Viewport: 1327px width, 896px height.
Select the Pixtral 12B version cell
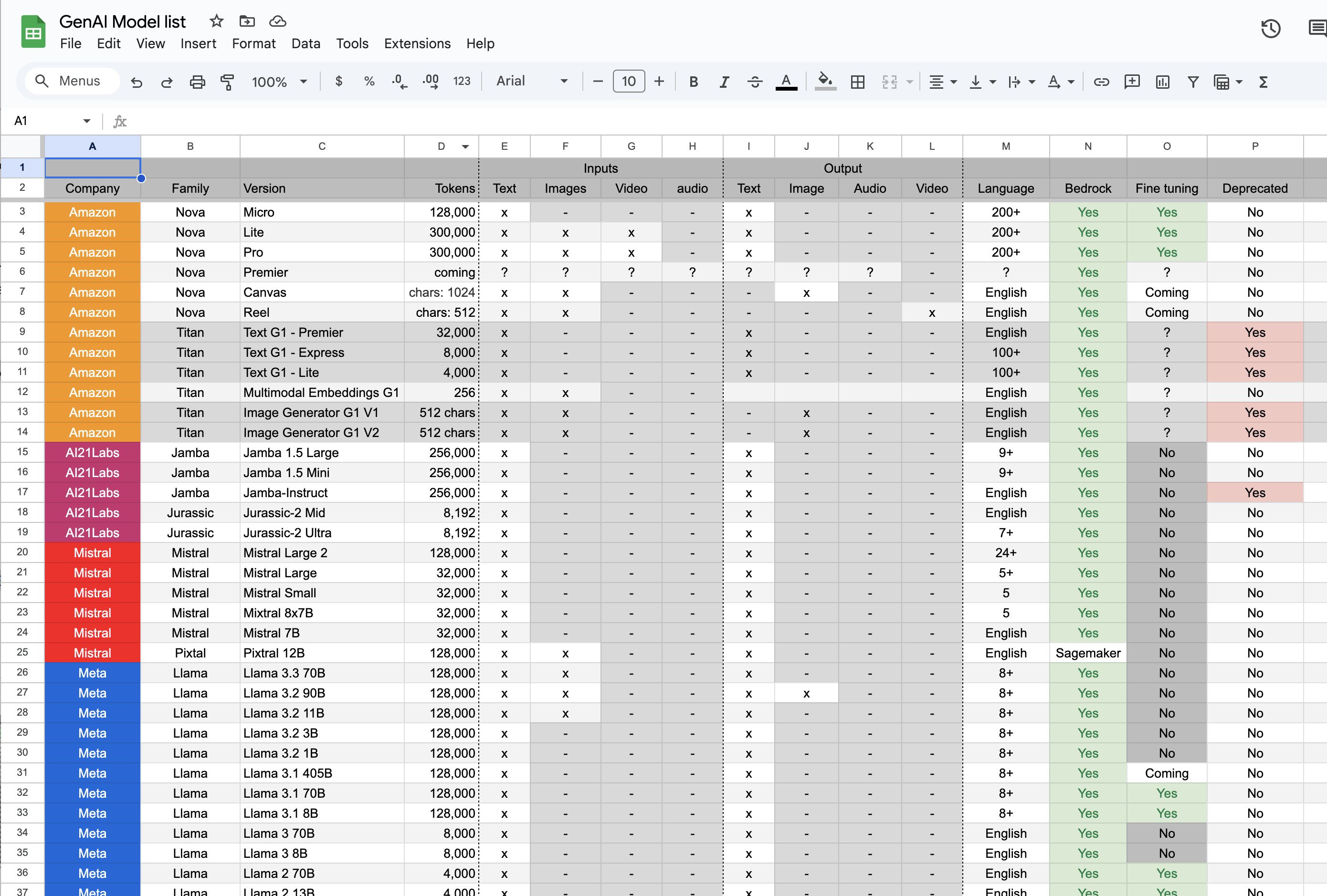pos(322,653)
